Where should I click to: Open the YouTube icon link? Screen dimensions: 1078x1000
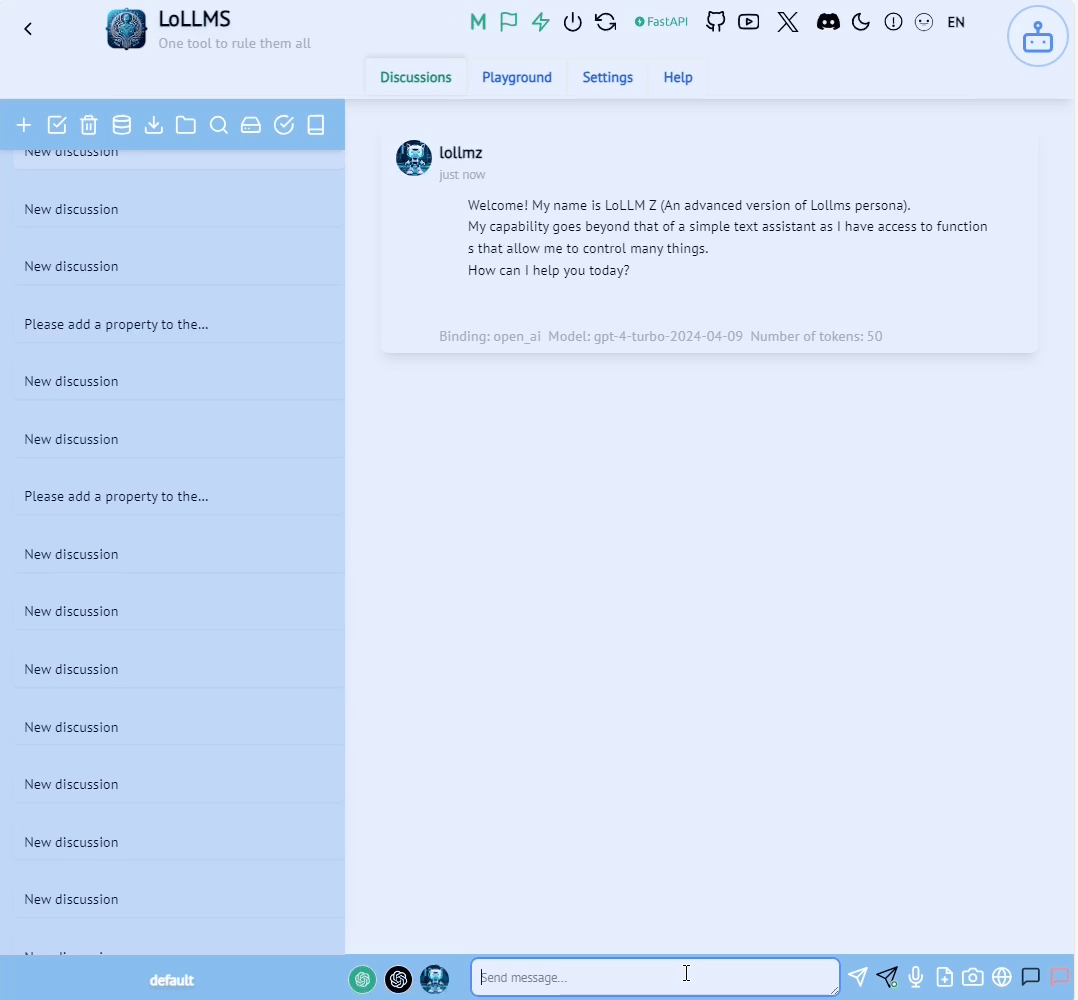pyautogui.click(x=749, y=22)
